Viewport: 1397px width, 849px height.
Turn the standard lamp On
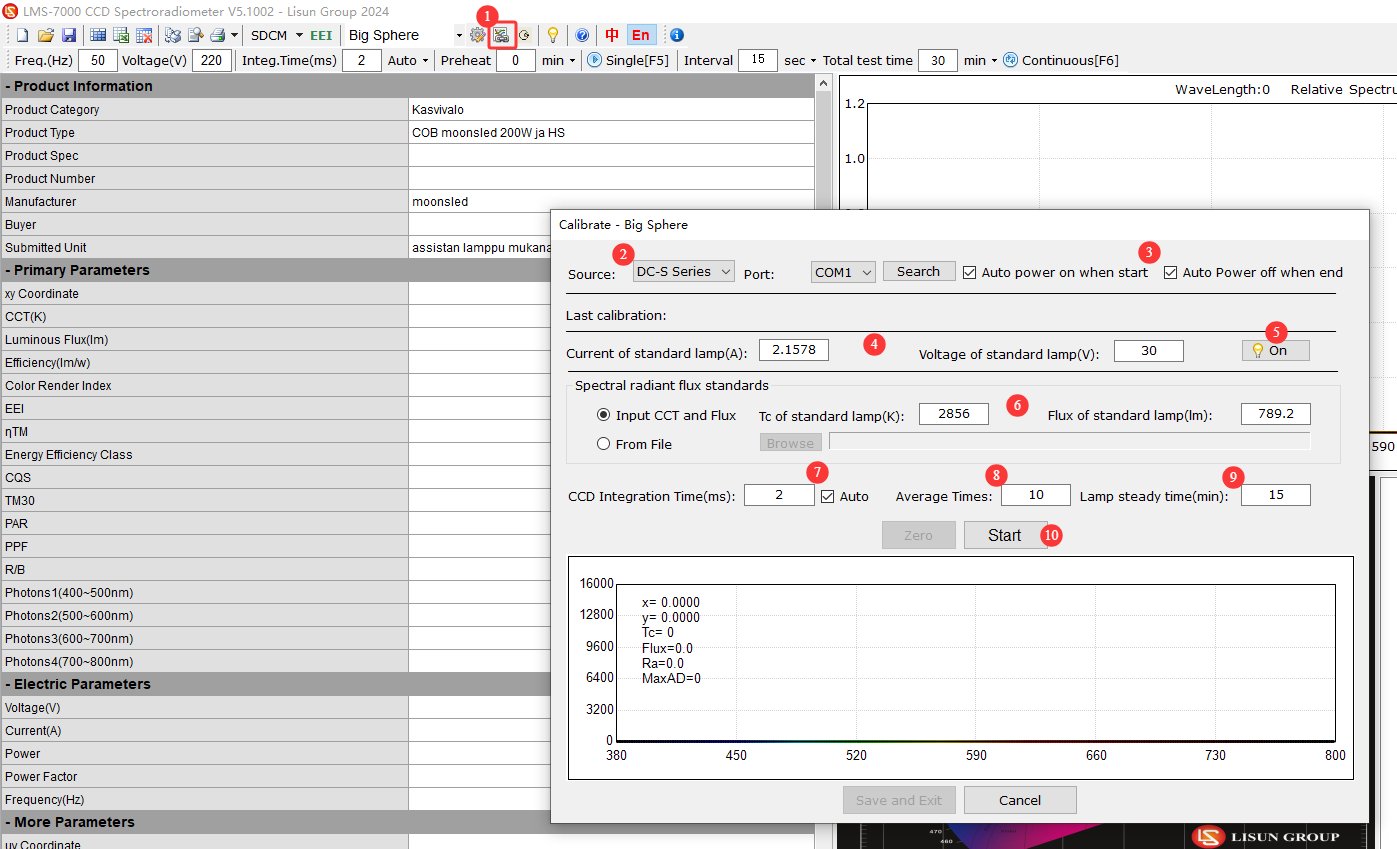(1275, 350)
